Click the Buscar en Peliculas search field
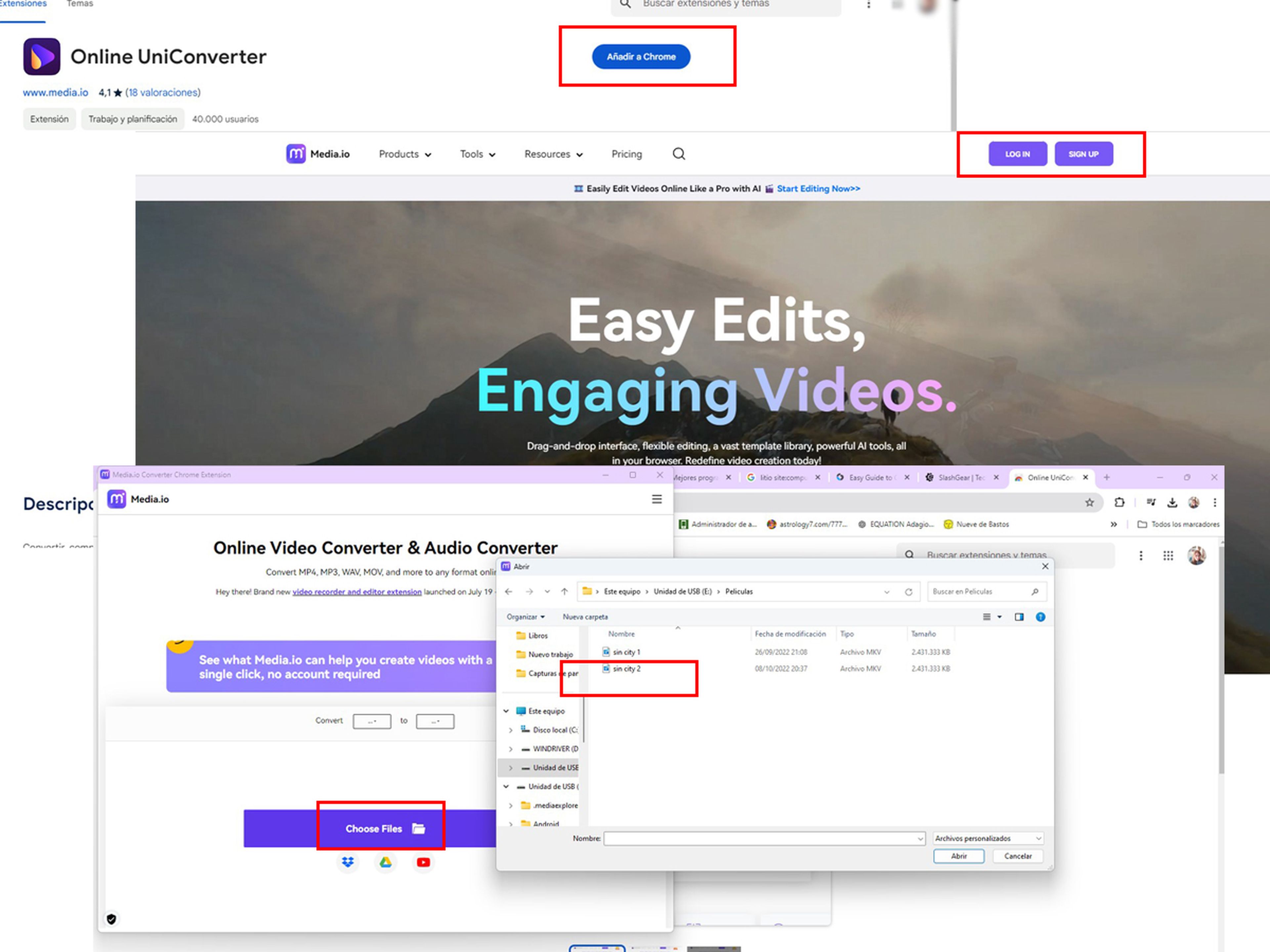The width and height of the screenshot is (1270, 952). coord(986,592)
